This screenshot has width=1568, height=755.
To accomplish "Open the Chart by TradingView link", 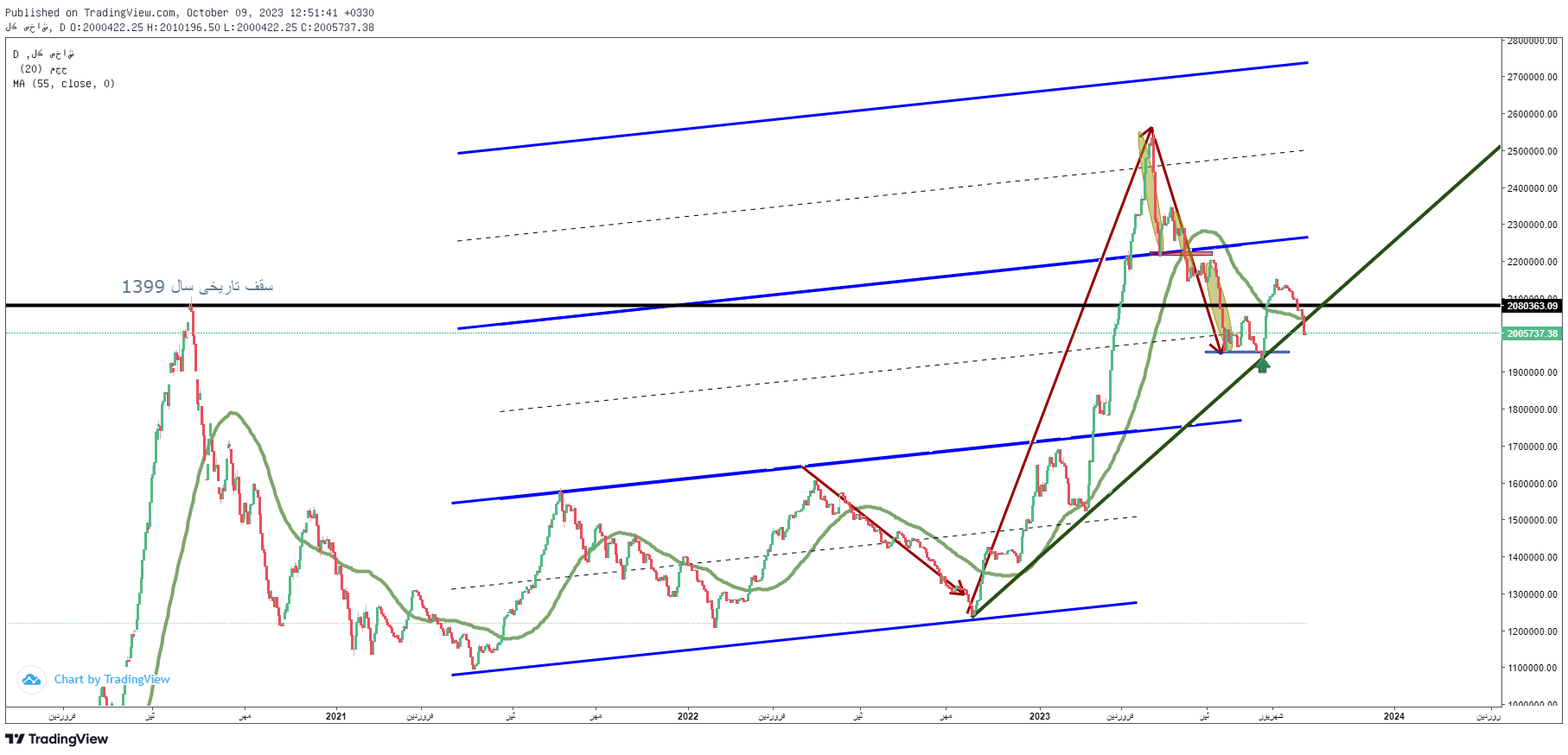I will point(112,680).
